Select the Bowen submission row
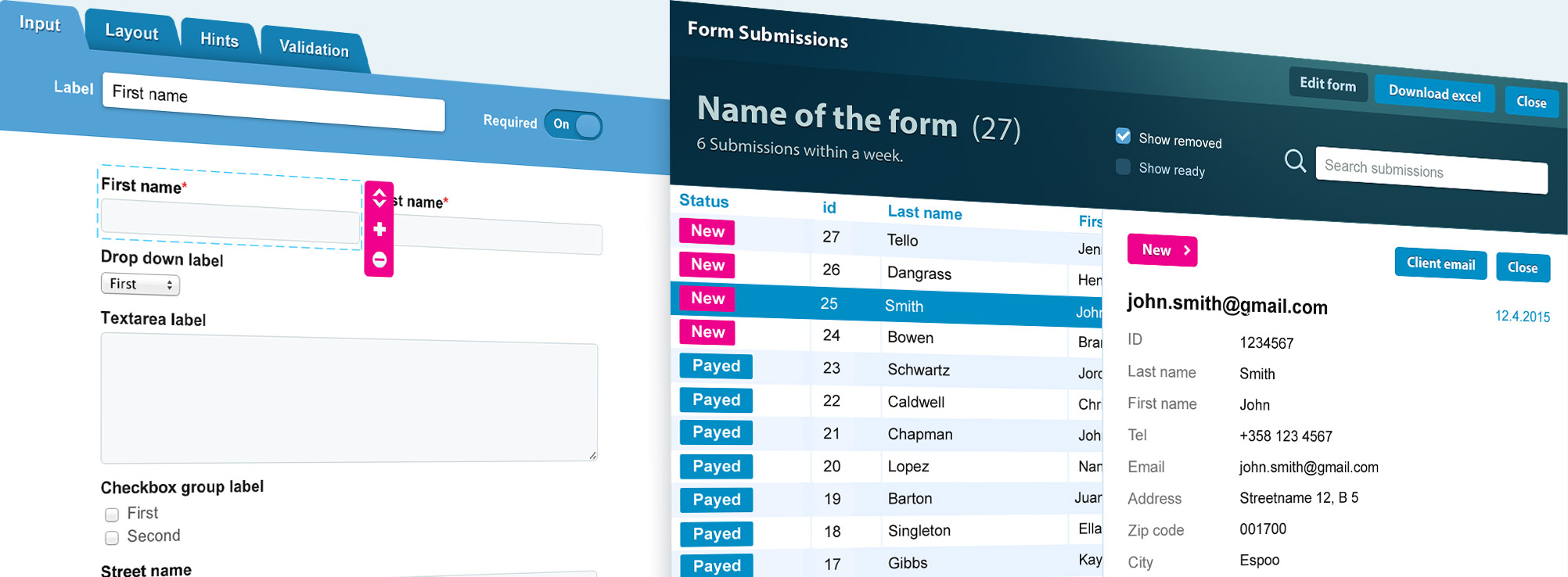Image resolution: width=1568 pixels, height=577 pixels. pos(886,336)
